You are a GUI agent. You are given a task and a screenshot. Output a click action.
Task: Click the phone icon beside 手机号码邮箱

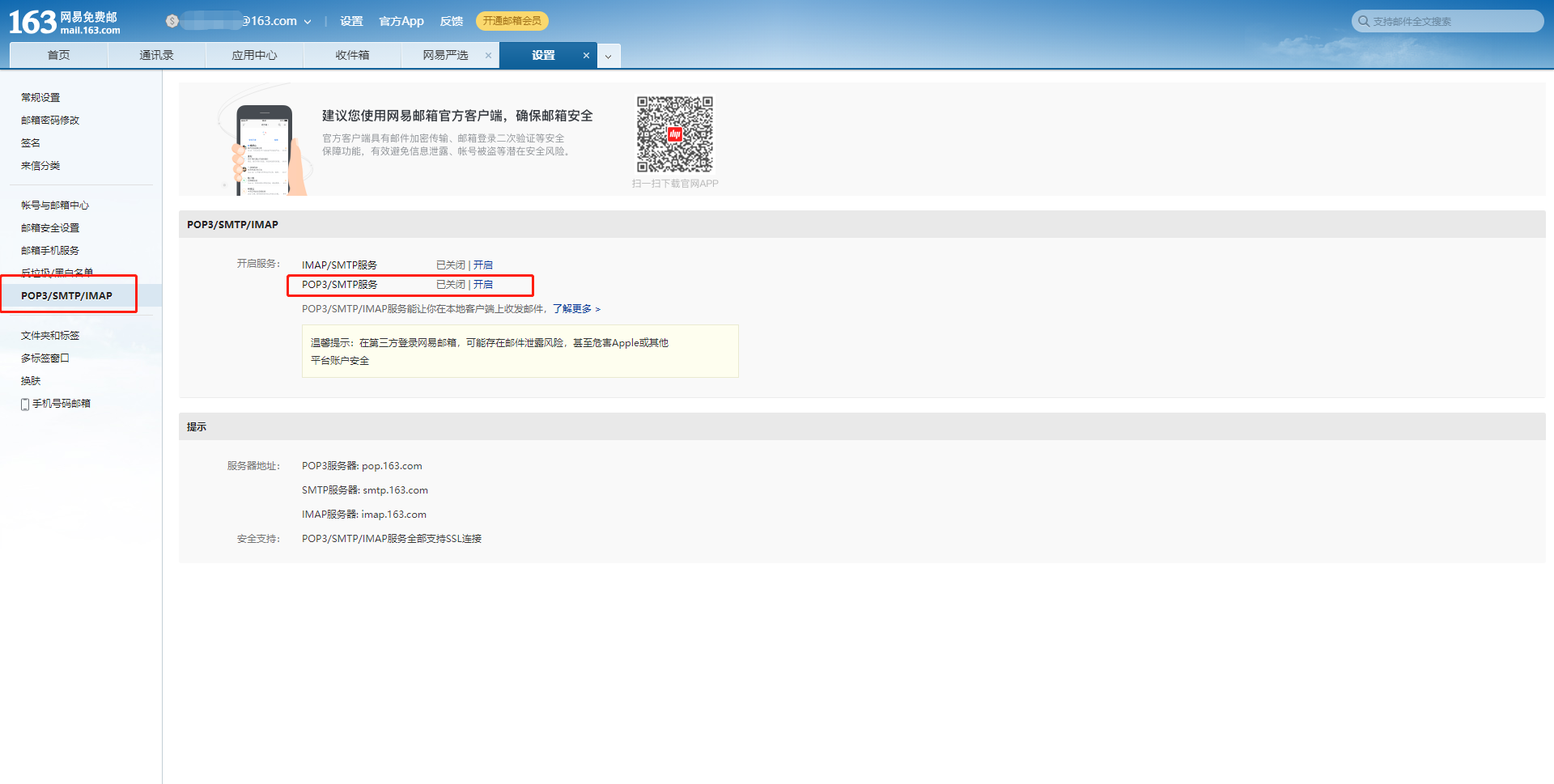(25, 403)
